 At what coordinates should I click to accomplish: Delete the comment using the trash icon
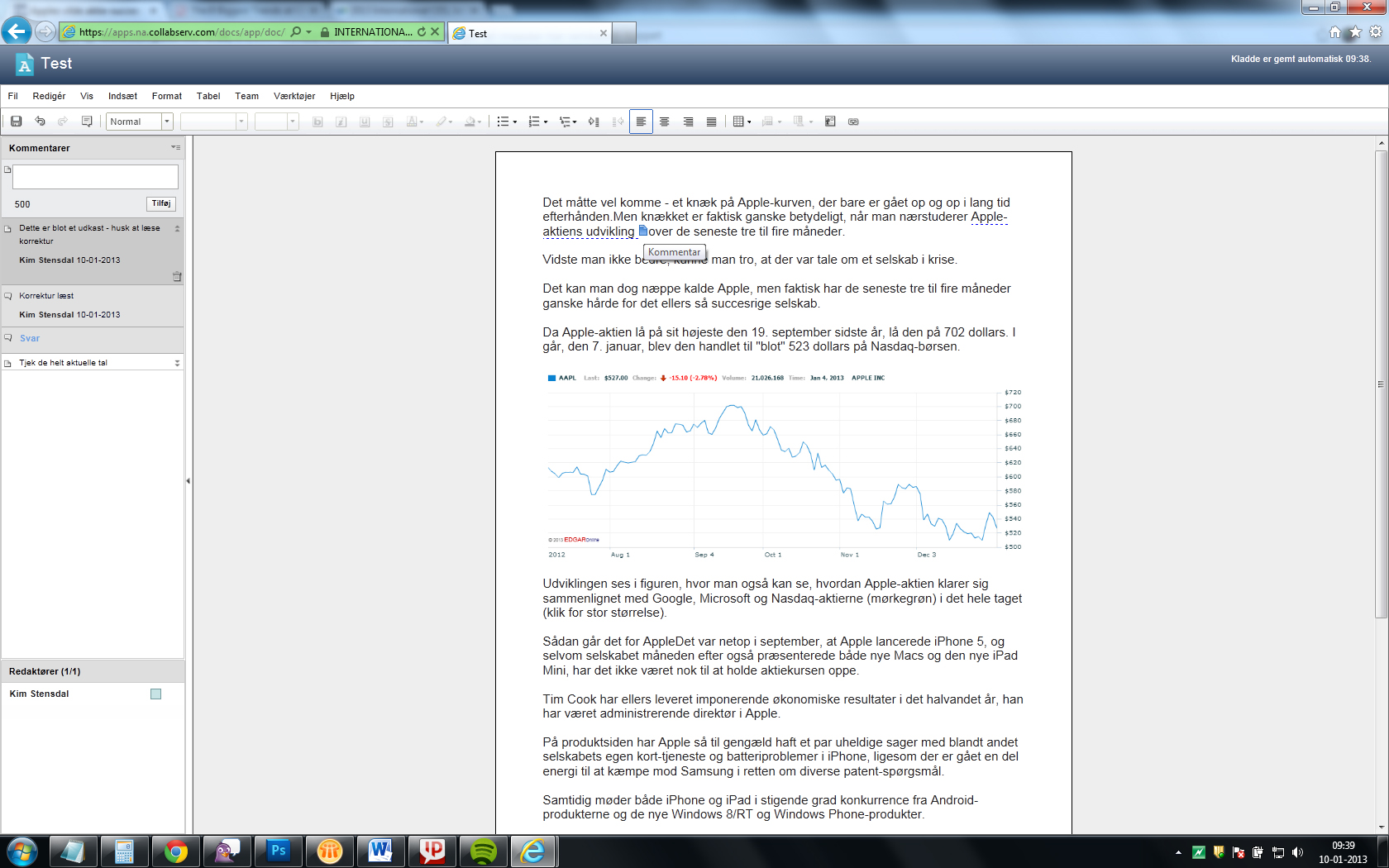tap(177, 277)
